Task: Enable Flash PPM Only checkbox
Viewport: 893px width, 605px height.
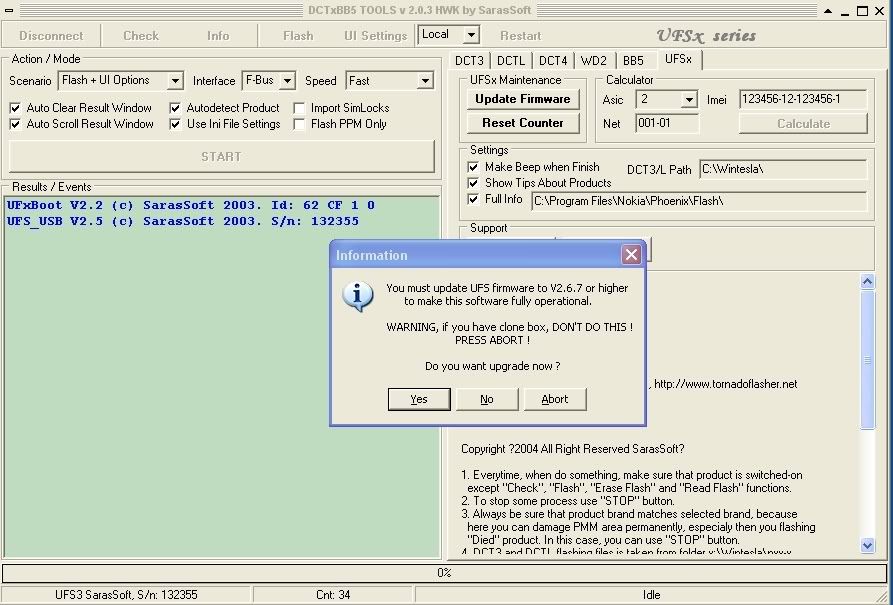Action: [300, 124]
